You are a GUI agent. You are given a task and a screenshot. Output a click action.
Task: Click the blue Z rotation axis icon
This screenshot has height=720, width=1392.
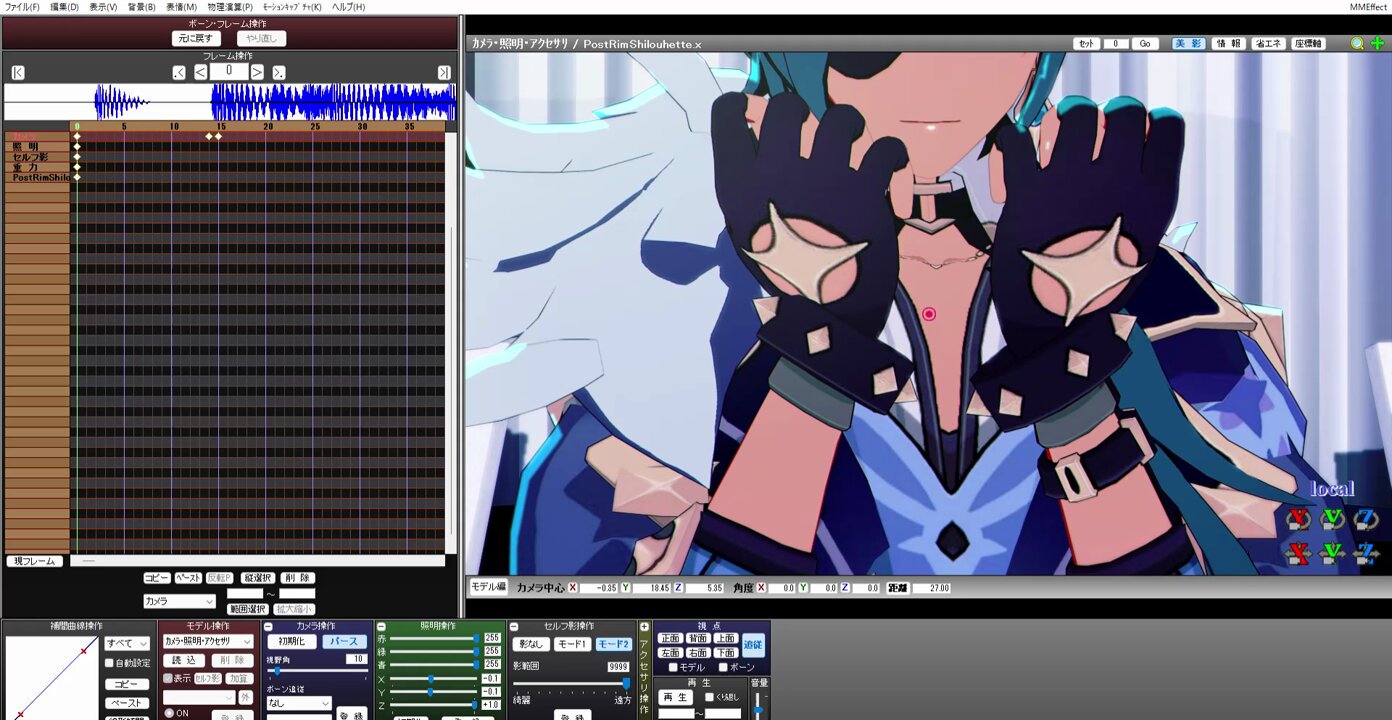pyautogui.click(x=1366, y=518)
